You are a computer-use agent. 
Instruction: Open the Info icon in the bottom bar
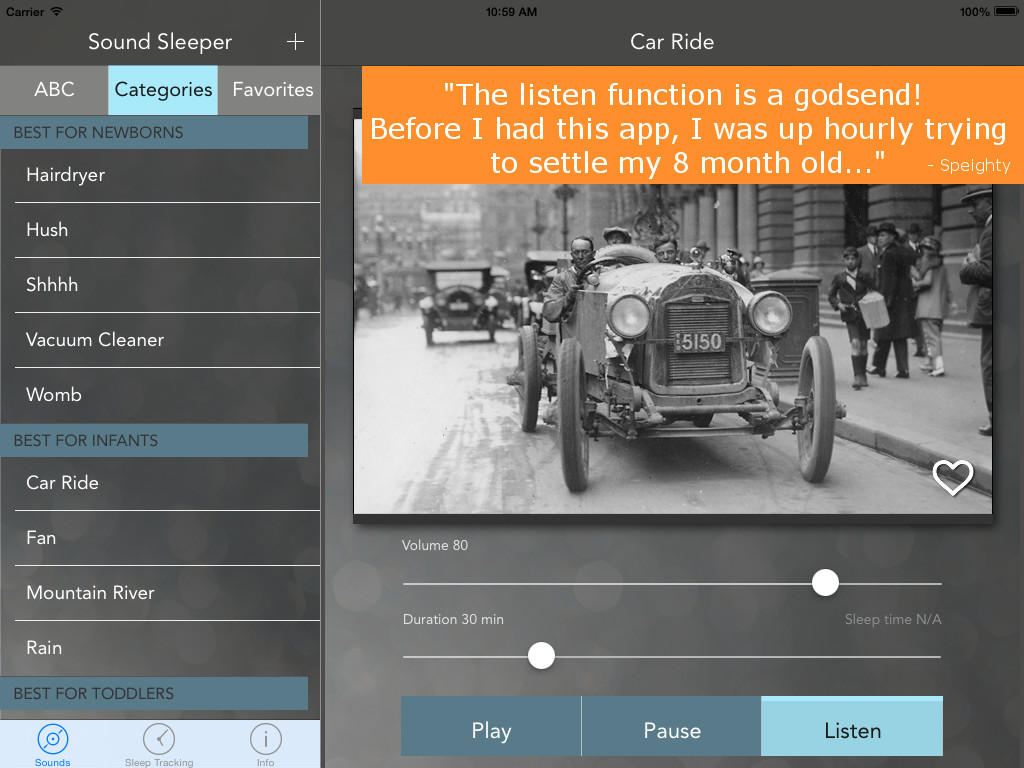(265, 739)
